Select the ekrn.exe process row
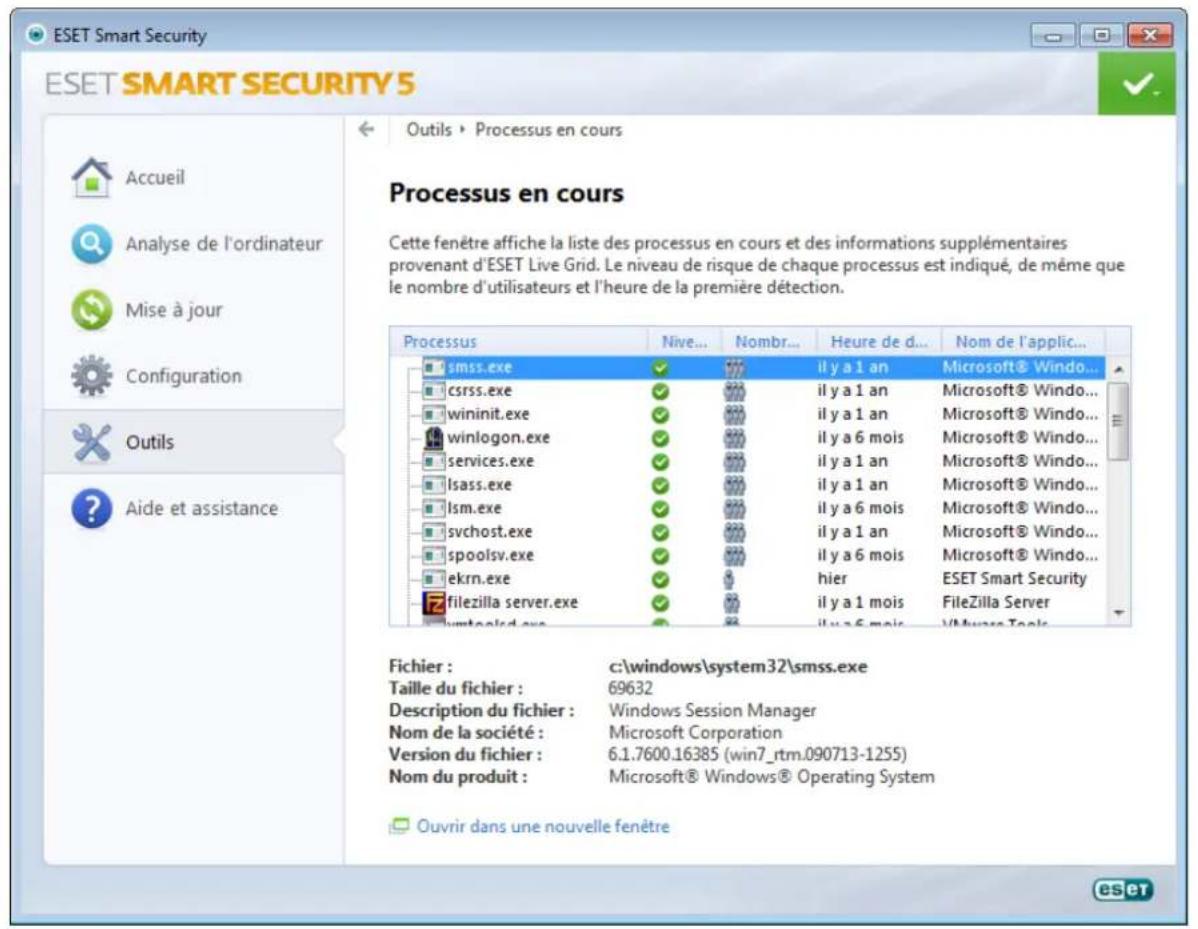The image size is (1198, 929). point(749,579)
